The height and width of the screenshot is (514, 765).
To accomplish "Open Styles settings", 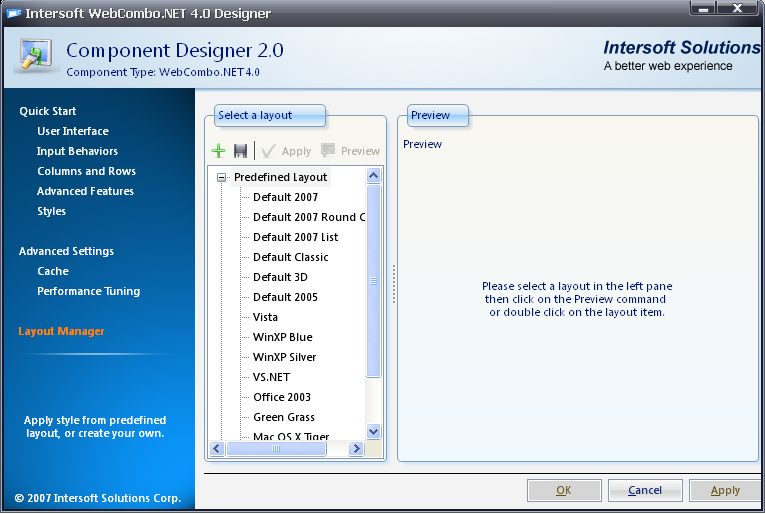I will click(x=51, y=211).
